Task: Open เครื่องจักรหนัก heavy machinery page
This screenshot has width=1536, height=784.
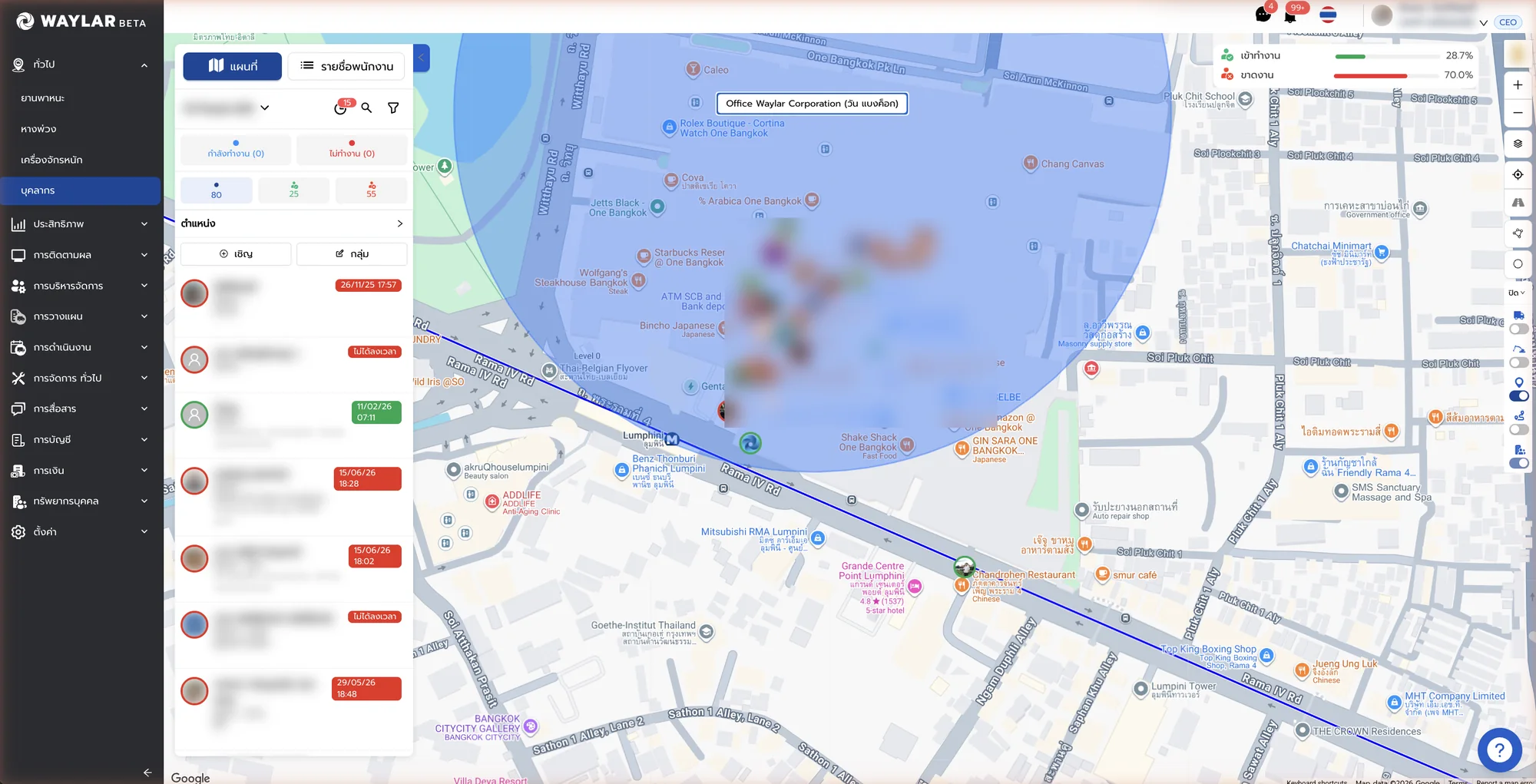Action: click(81, 160)
